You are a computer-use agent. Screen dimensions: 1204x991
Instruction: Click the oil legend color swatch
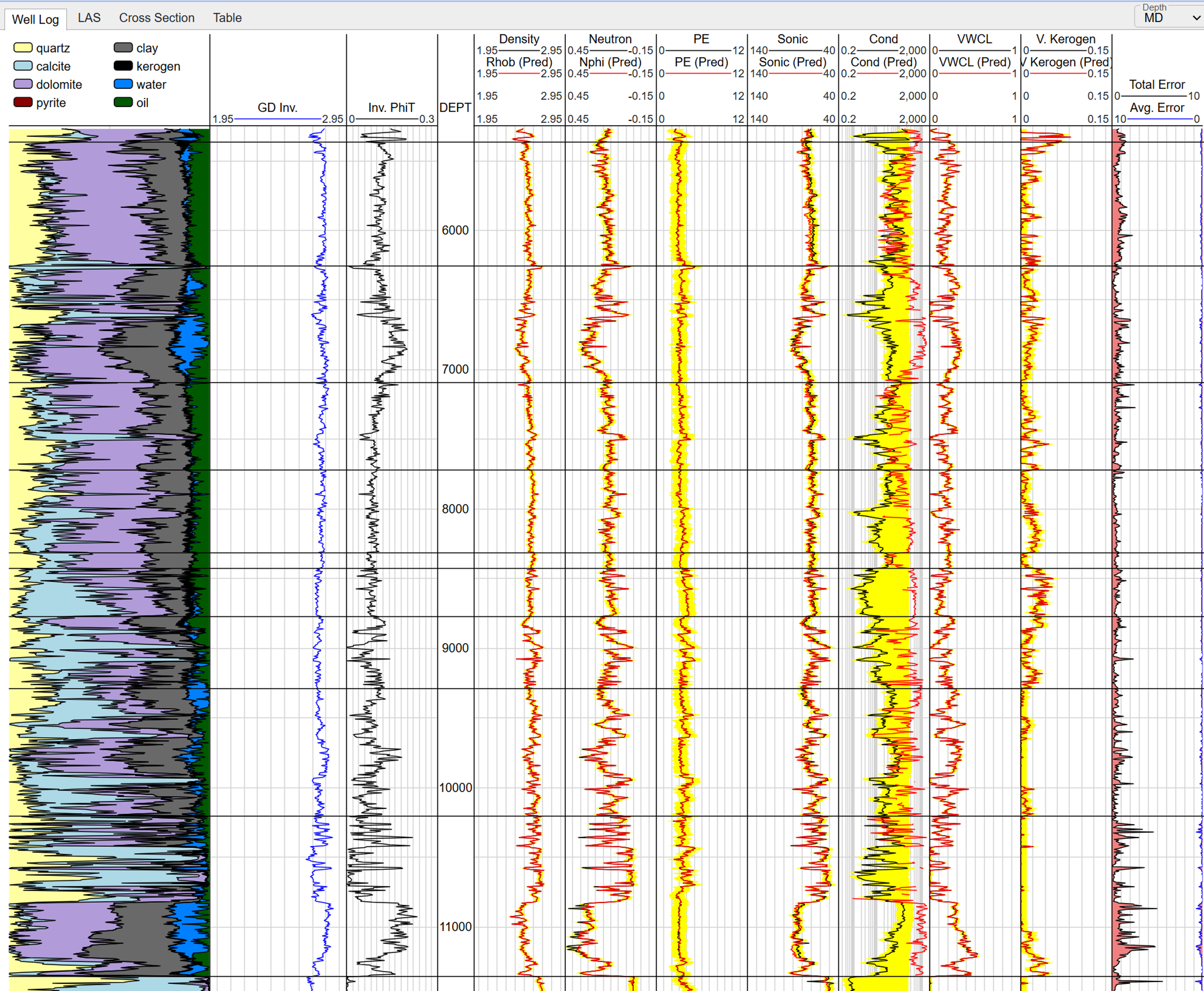click(123, 102)
